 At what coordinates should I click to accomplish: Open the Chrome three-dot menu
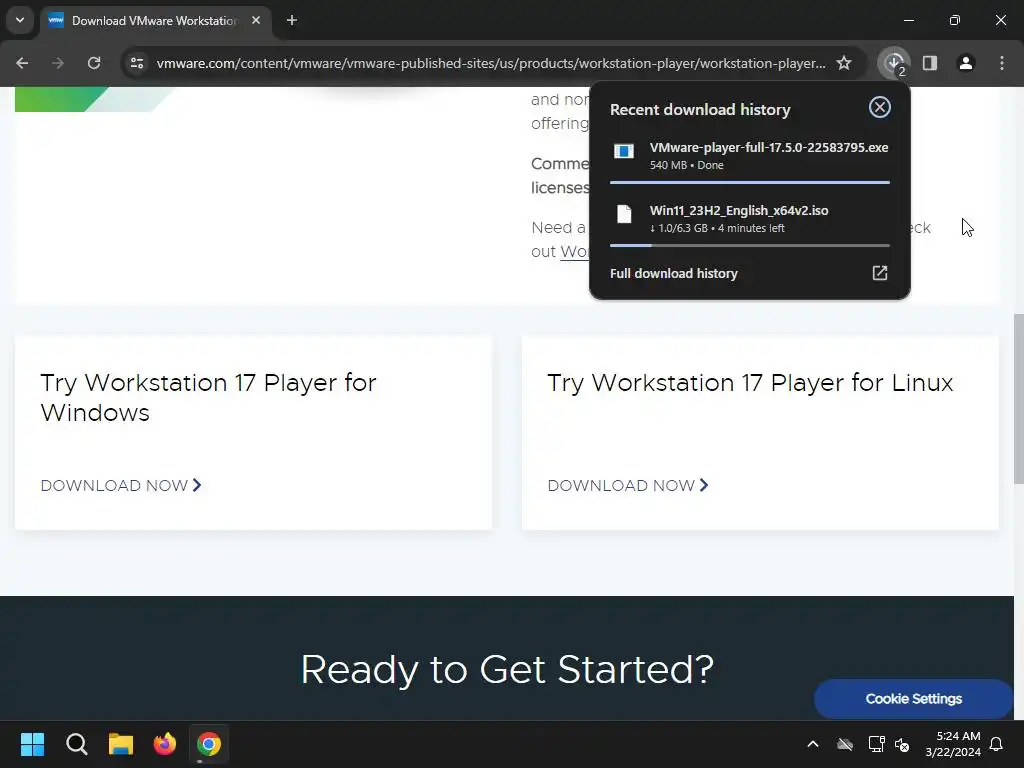[x=1002, y=63]
